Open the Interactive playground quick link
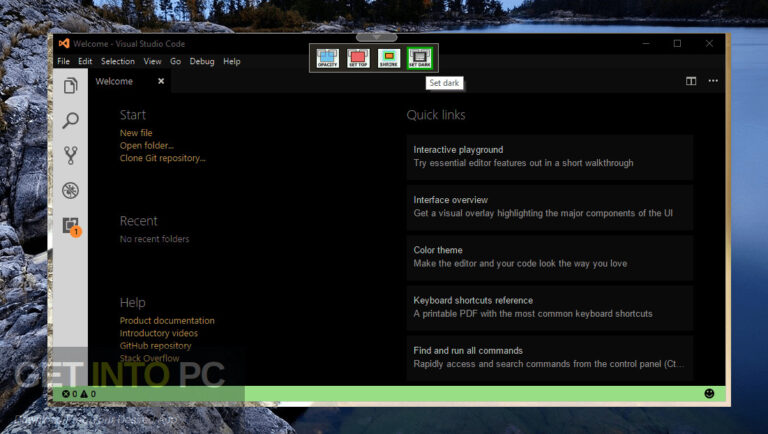 point(550,157)
